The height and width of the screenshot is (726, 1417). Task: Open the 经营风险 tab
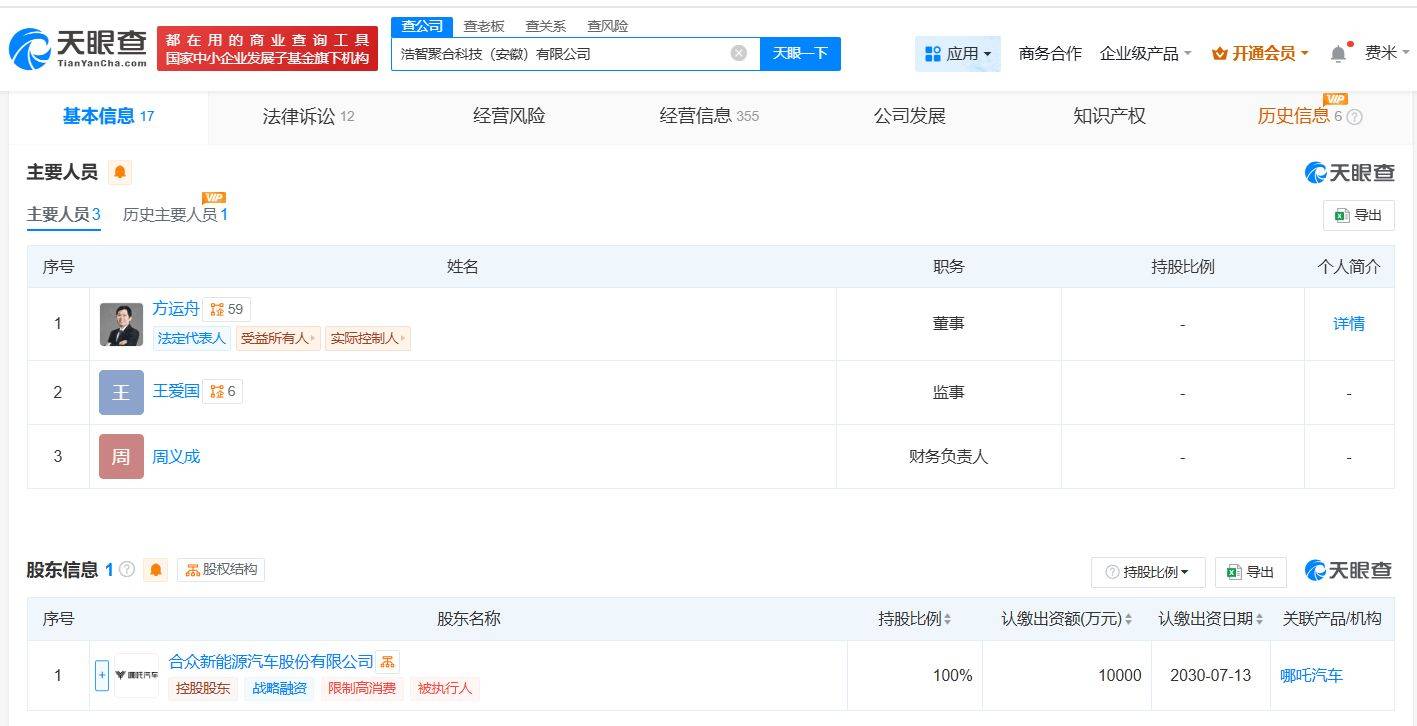tap(509, 116)
